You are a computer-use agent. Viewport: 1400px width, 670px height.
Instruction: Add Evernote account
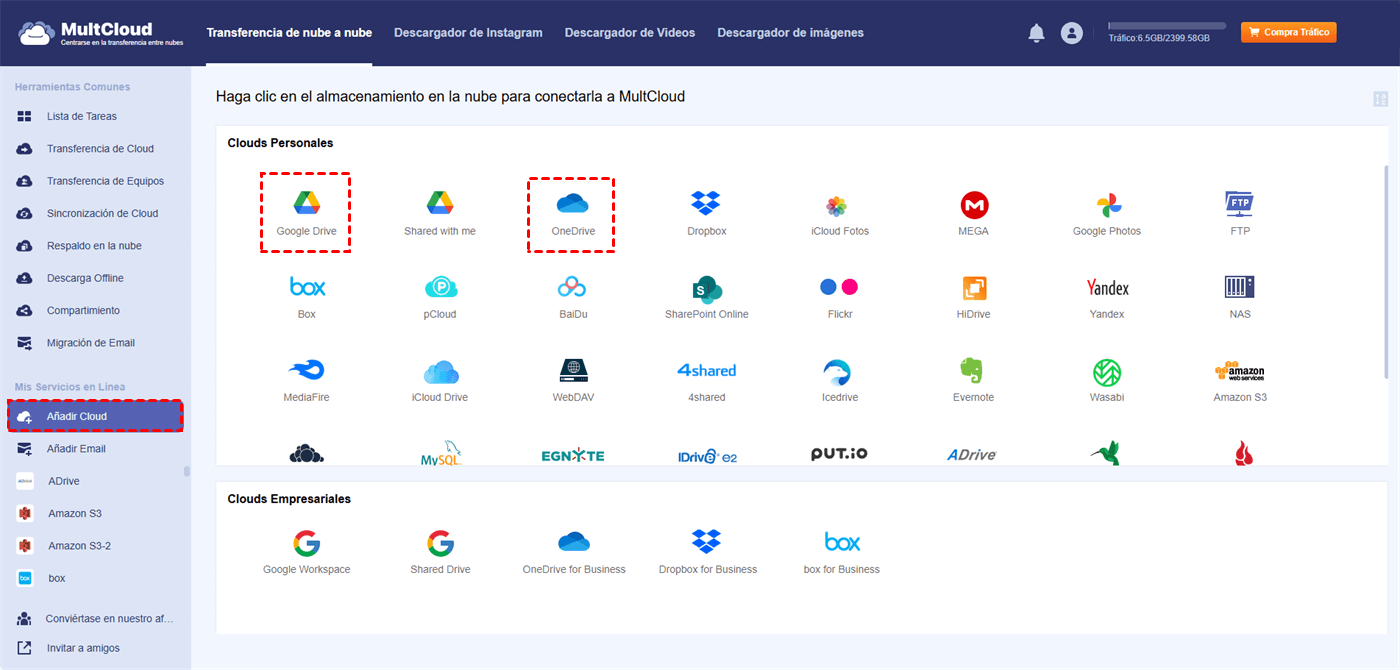coord(973,380)
